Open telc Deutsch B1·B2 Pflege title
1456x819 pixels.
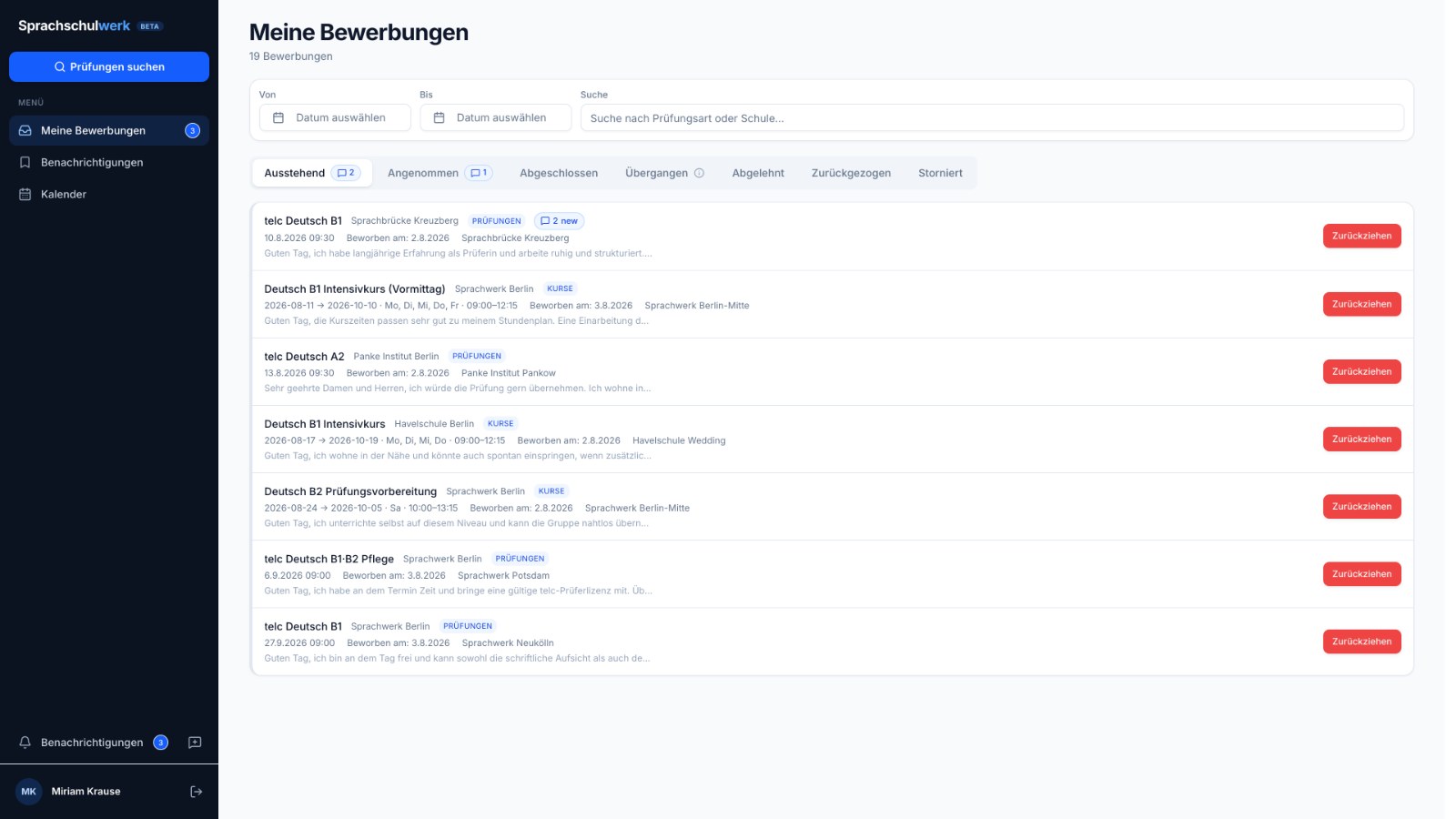coord(329,559)
